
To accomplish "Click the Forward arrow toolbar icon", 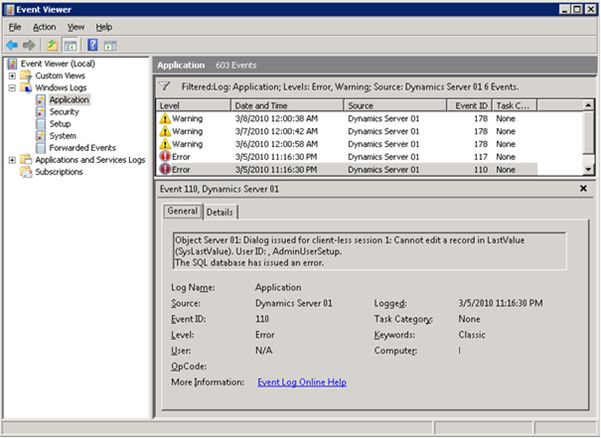I will pyautogui.click(x=29, y=45).
